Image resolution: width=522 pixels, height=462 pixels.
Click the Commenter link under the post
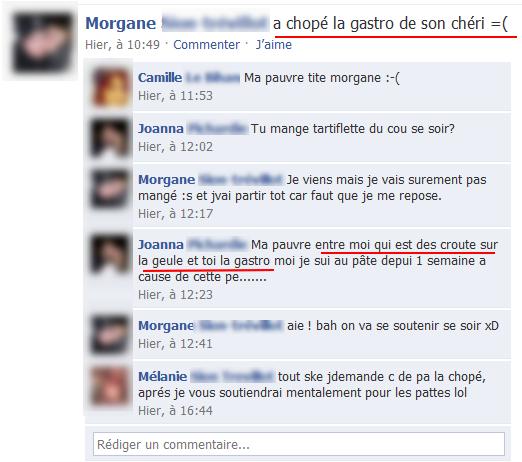[206, 45]
